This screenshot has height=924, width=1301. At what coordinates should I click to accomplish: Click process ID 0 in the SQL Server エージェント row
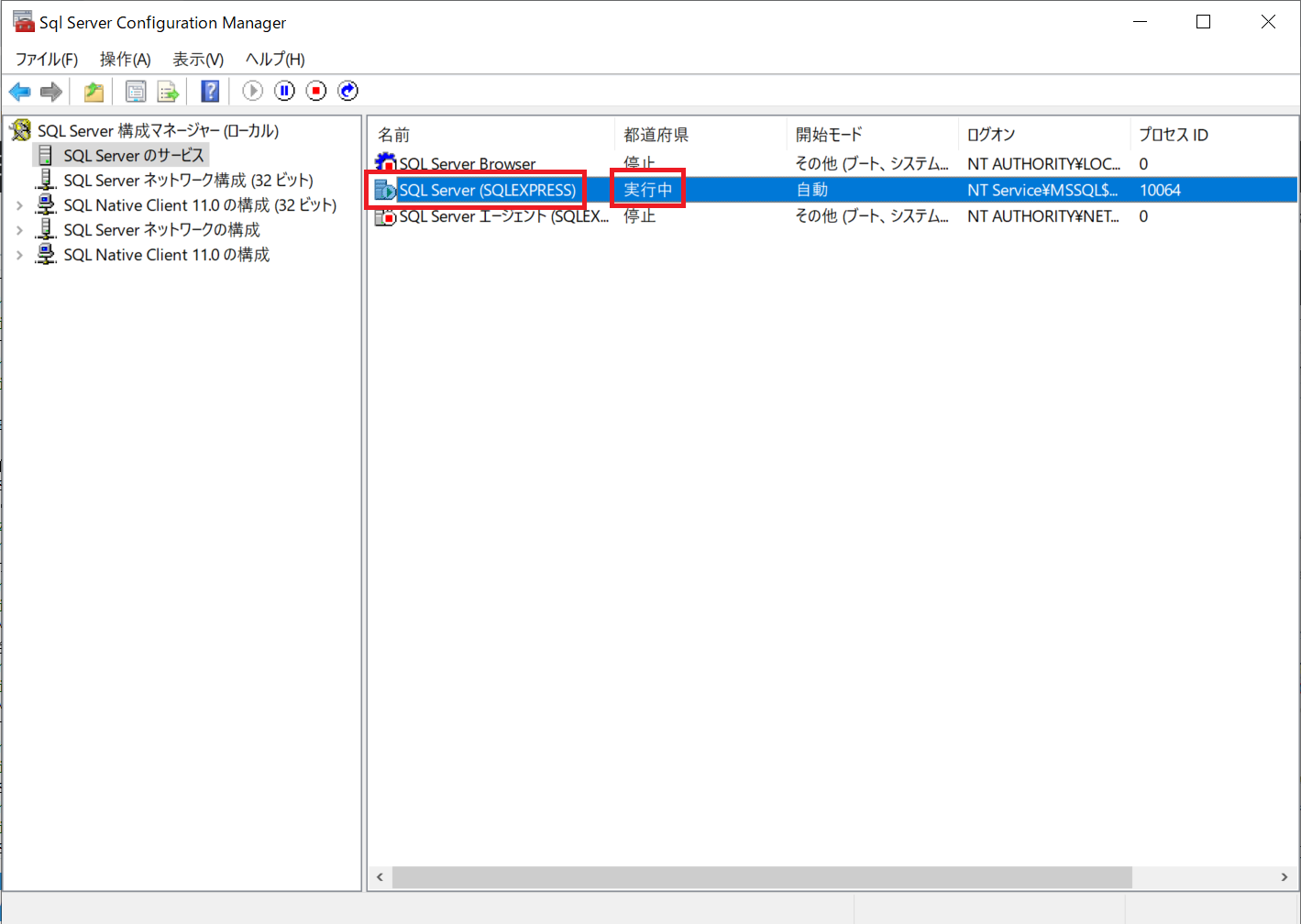(1143, 216)
